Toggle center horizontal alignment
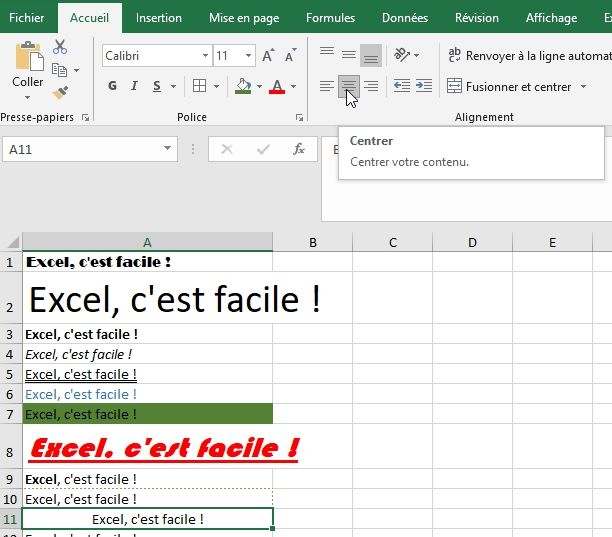 pyautogui.click(x=349, y=86)
